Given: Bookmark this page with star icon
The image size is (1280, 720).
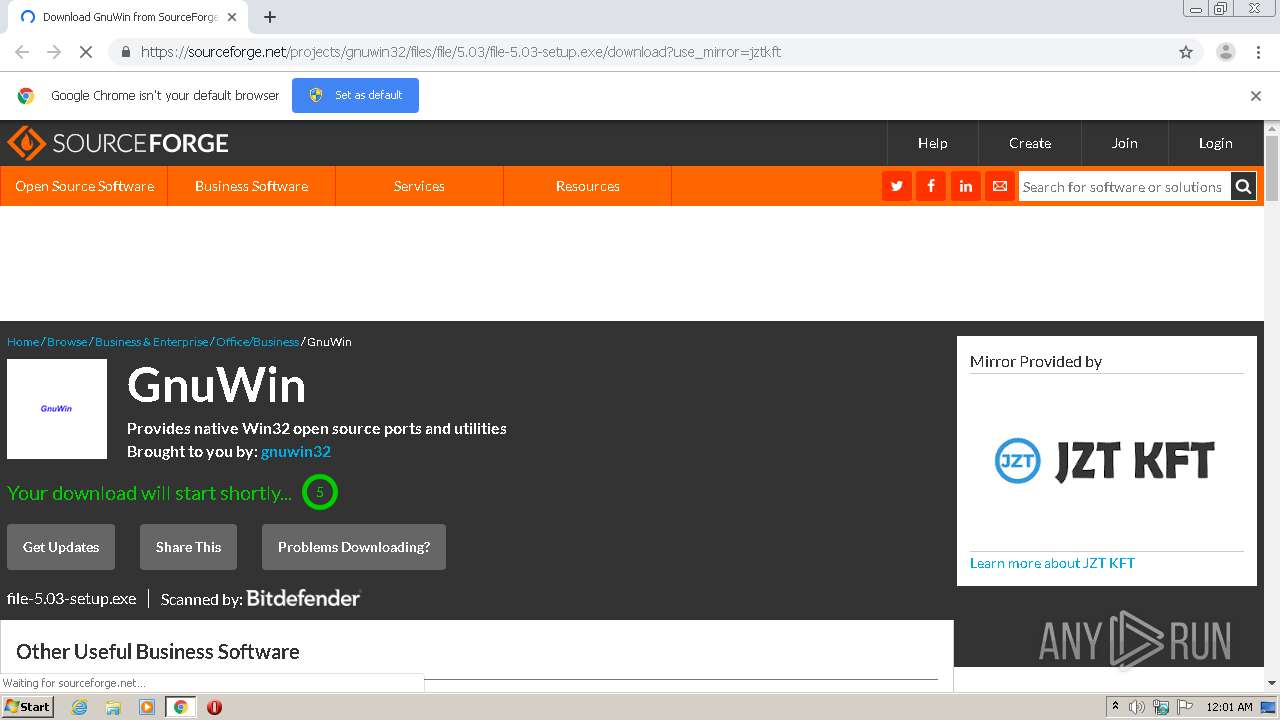Looking at the screenshot, I should click(1186, 52).
